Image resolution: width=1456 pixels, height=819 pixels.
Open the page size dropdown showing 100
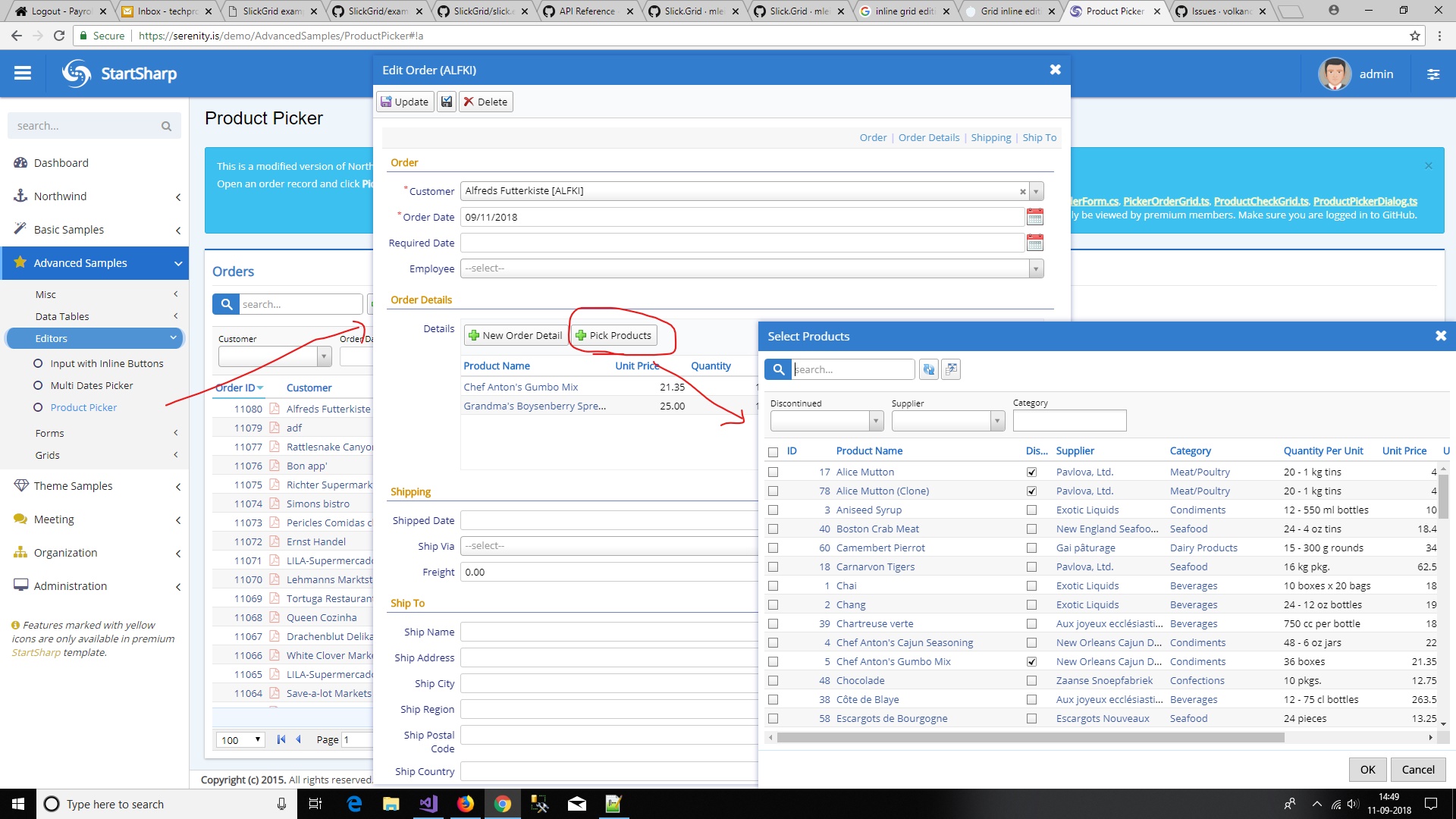[x=240, y=739]
